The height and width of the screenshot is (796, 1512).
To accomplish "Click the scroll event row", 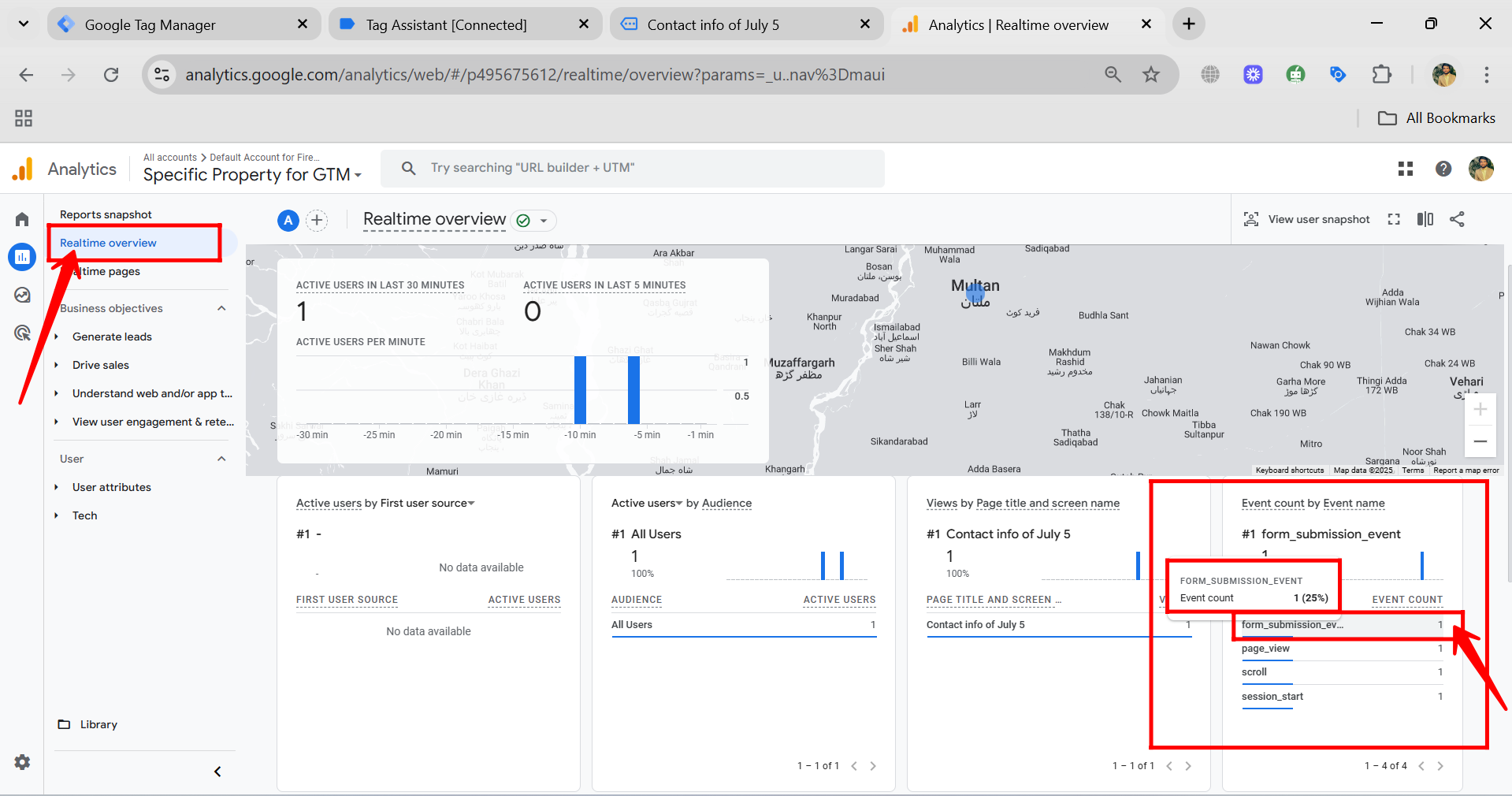I will coord(1343,672).
